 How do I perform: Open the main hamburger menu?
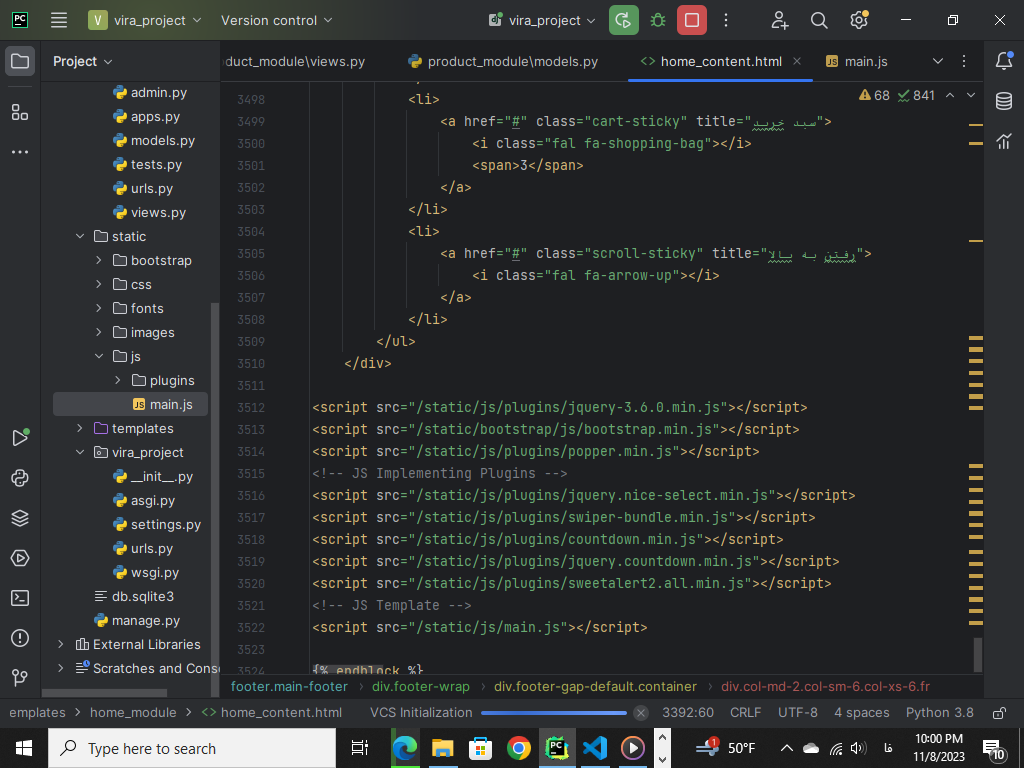tap(59, 20)
